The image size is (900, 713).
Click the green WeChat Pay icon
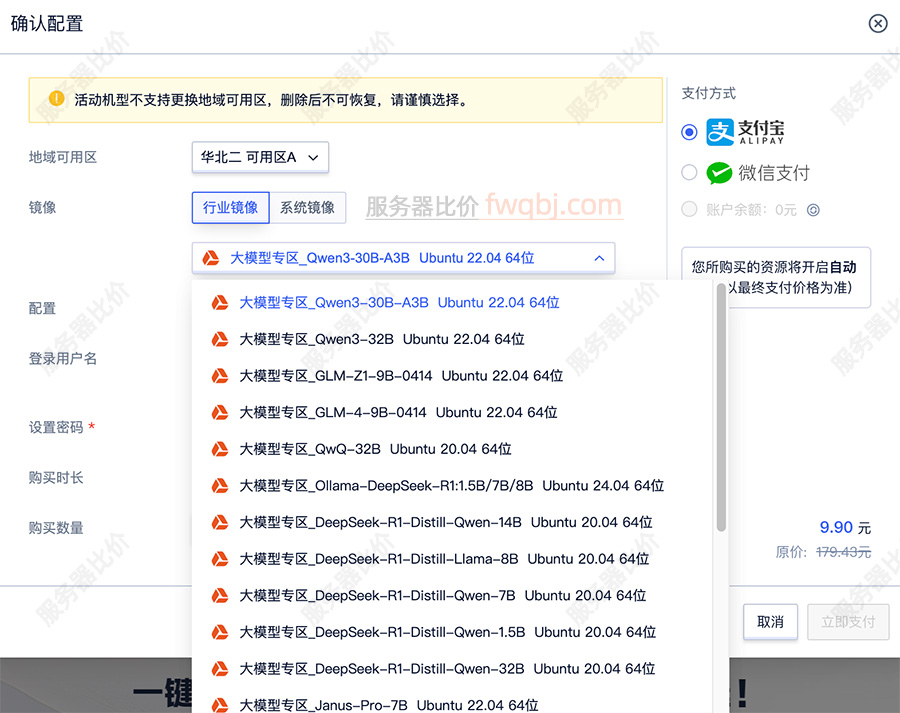pyautogui.click(x=719, y=172)
